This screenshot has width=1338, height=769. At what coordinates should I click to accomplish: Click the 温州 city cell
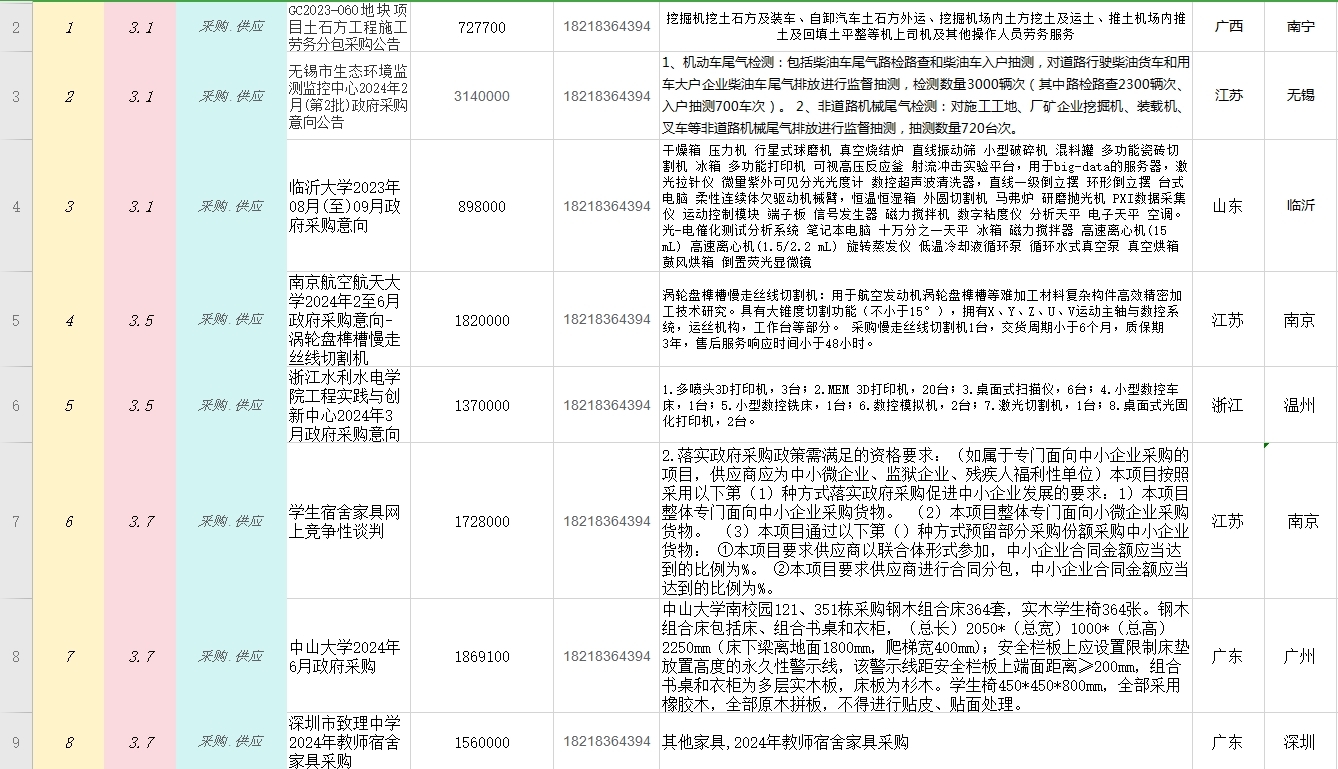coord(1300,406)
